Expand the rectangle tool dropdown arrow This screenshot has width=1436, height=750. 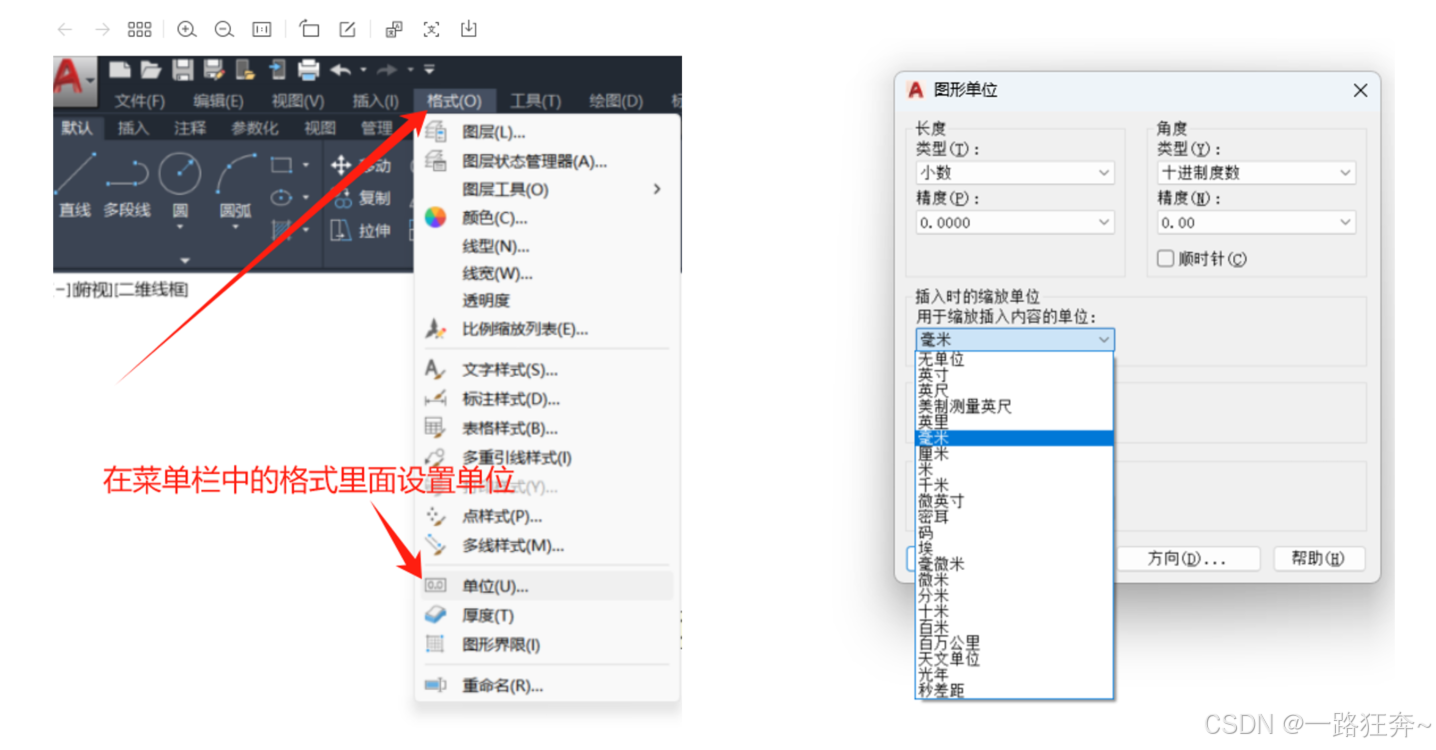(x=305, y=165)
